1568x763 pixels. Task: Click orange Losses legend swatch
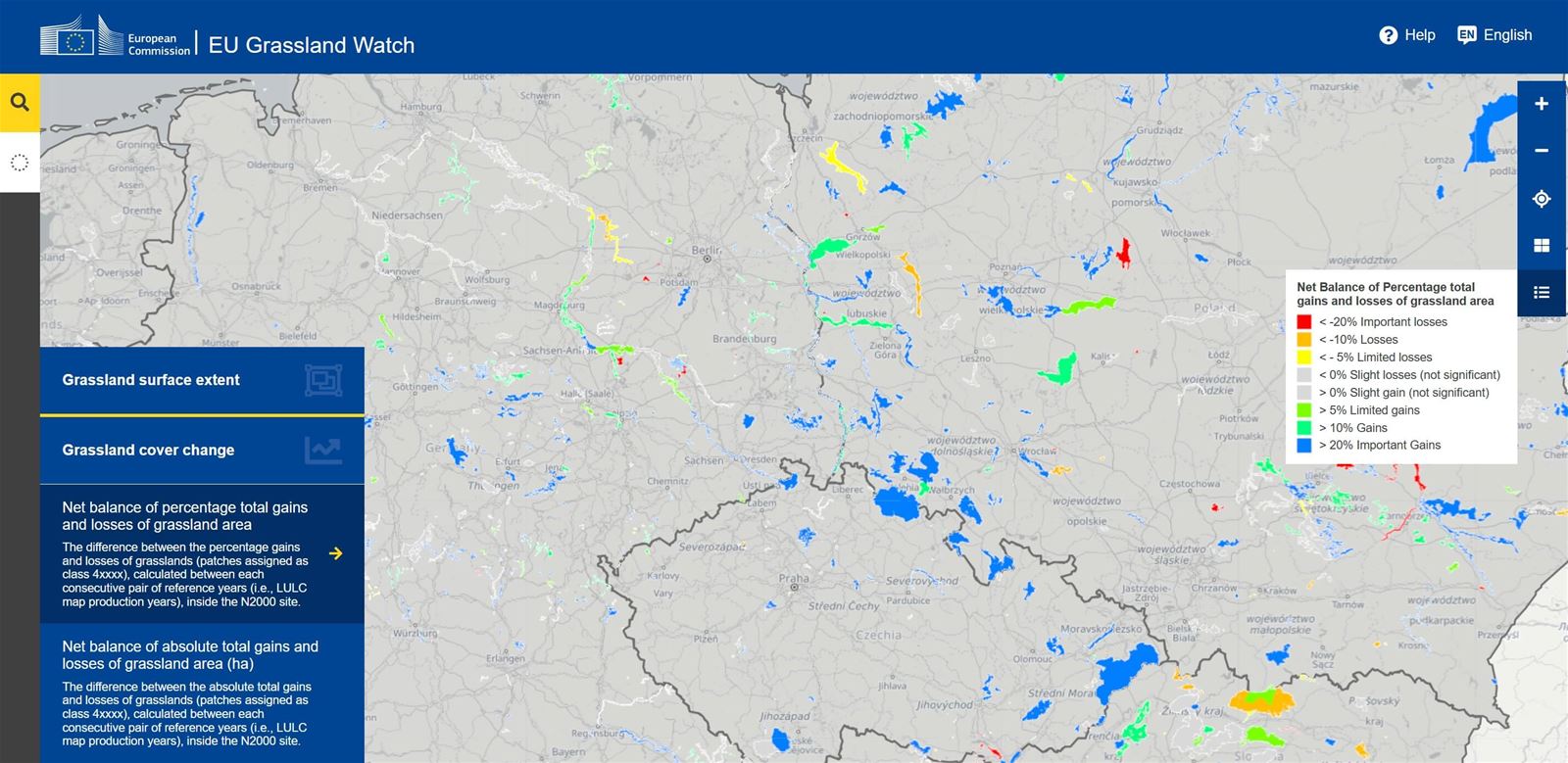click(x=1304, y=340)
